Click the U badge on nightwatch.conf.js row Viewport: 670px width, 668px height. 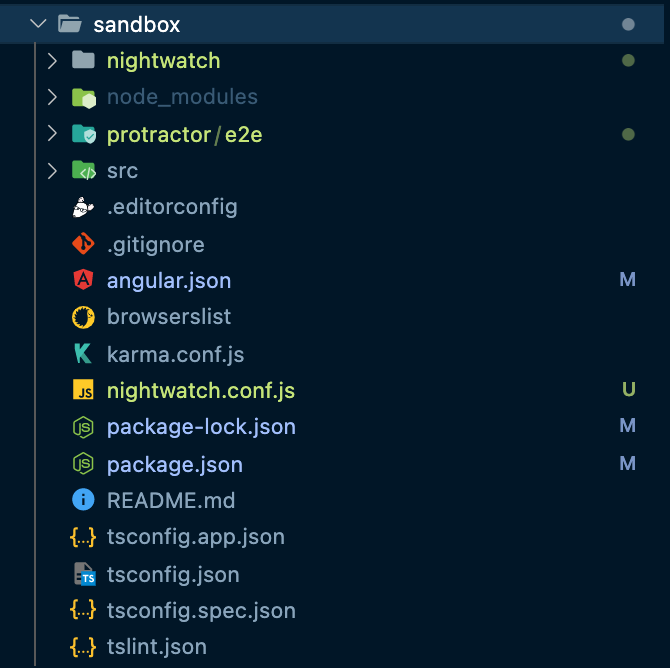coord(629,389)
